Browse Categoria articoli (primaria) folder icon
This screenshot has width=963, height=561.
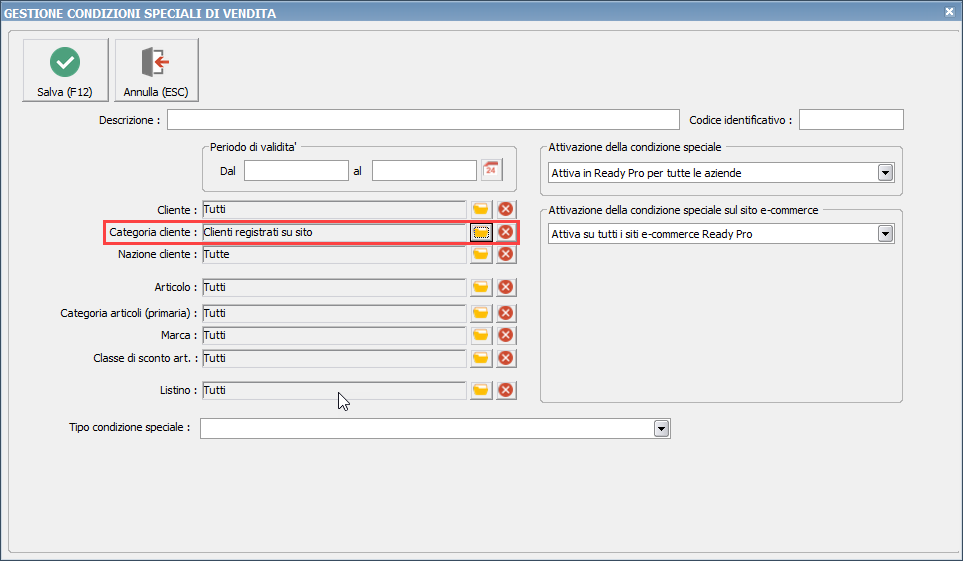[481, 313]
